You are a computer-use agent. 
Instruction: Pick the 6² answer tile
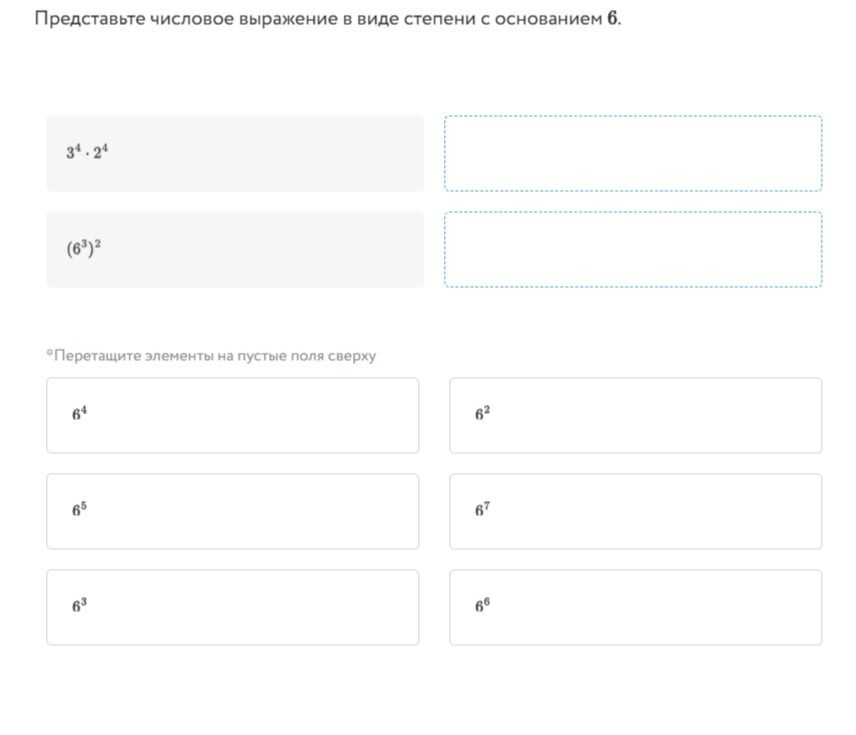635,415
